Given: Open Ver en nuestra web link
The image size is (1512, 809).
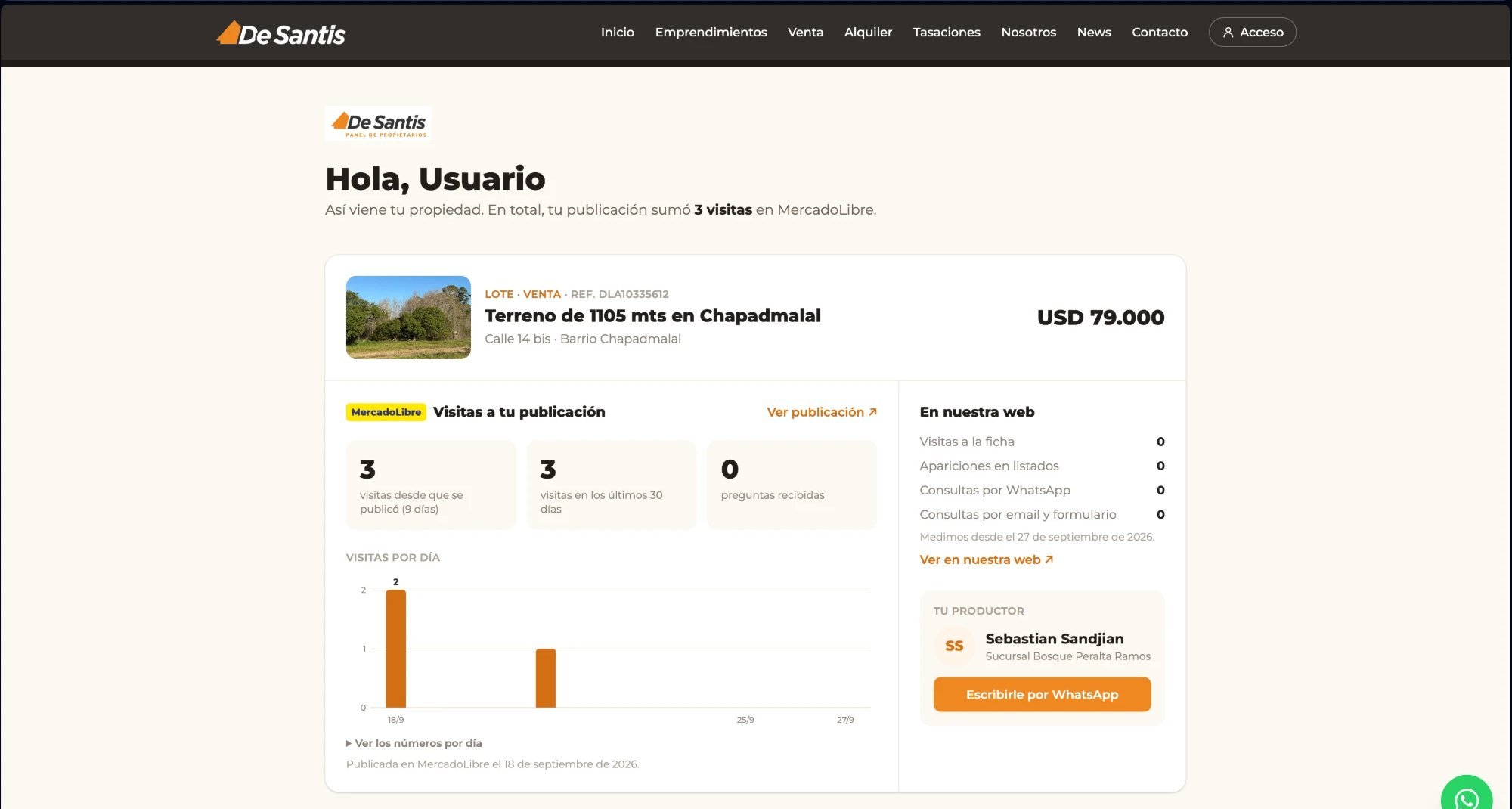Looking at the screenshot, I should pyautogui.click(x=986, y=559).
